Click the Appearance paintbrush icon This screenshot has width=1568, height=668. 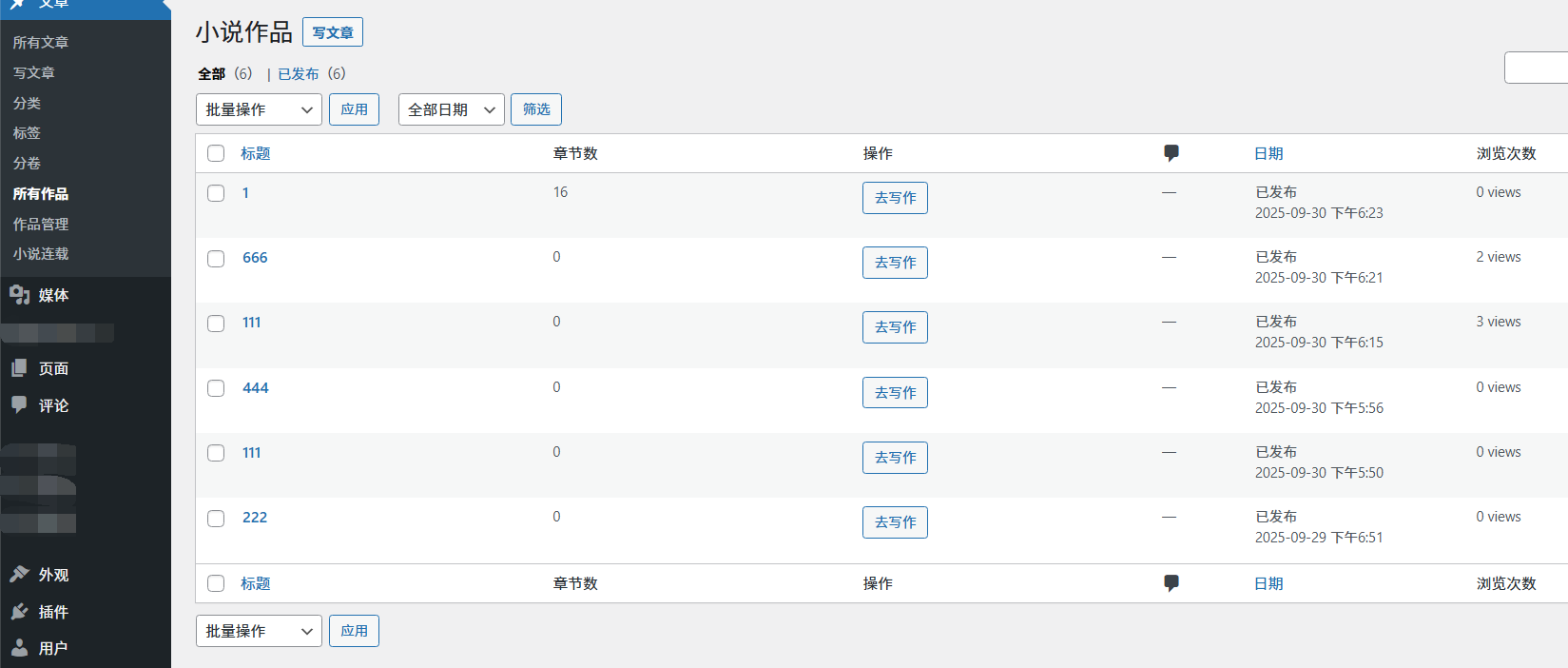tap(20, 574)
